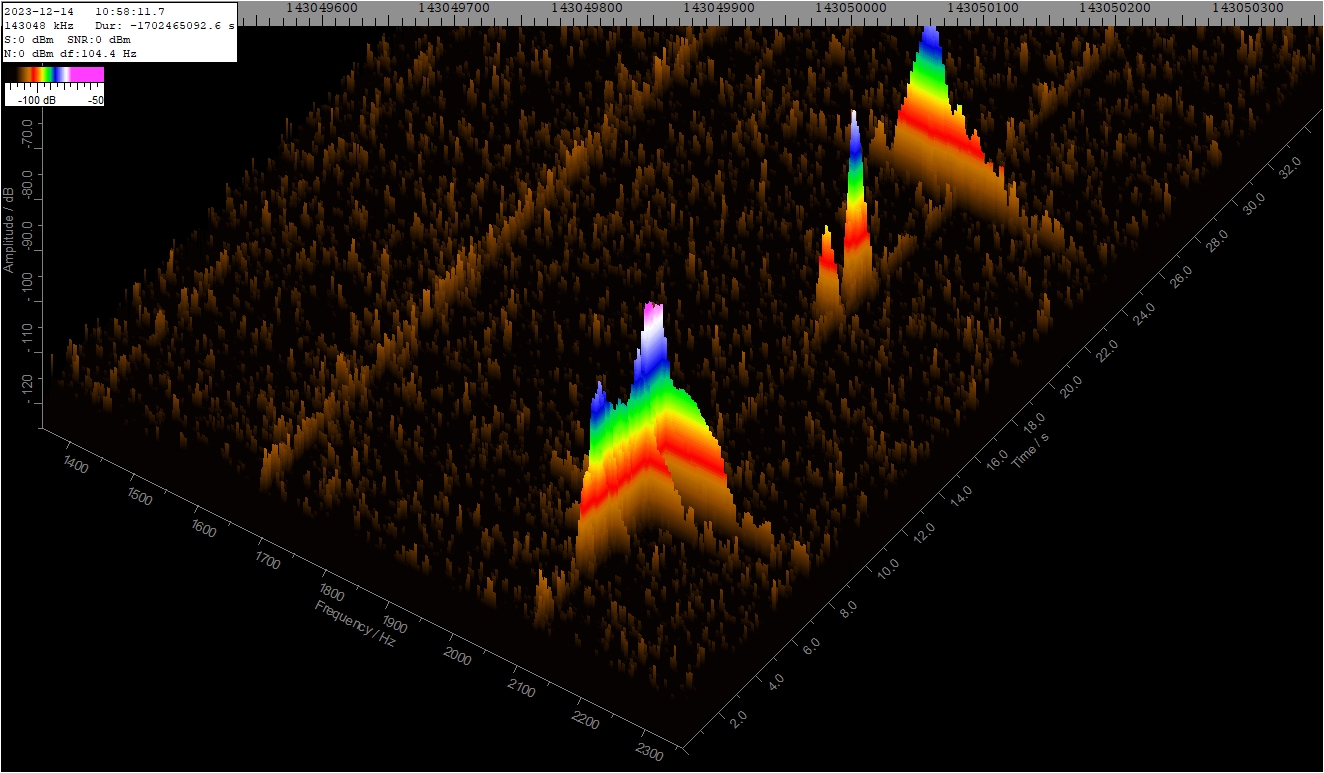Click the Time / s axis title

pos(1030,450)
